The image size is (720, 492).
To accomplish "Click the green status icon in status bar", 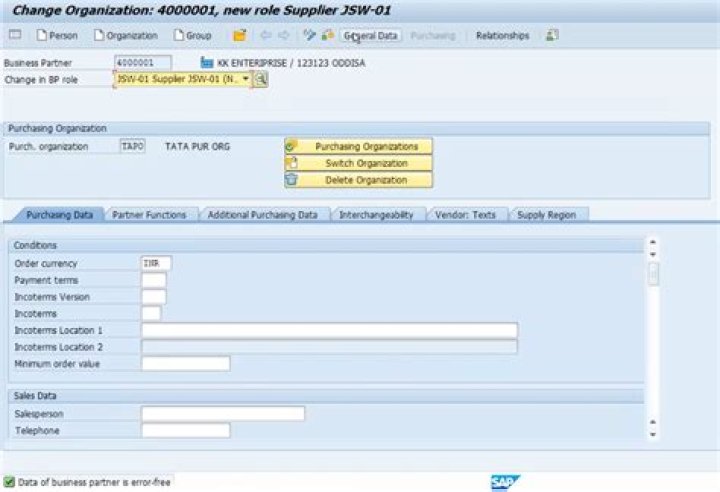I will pos(10,482).
